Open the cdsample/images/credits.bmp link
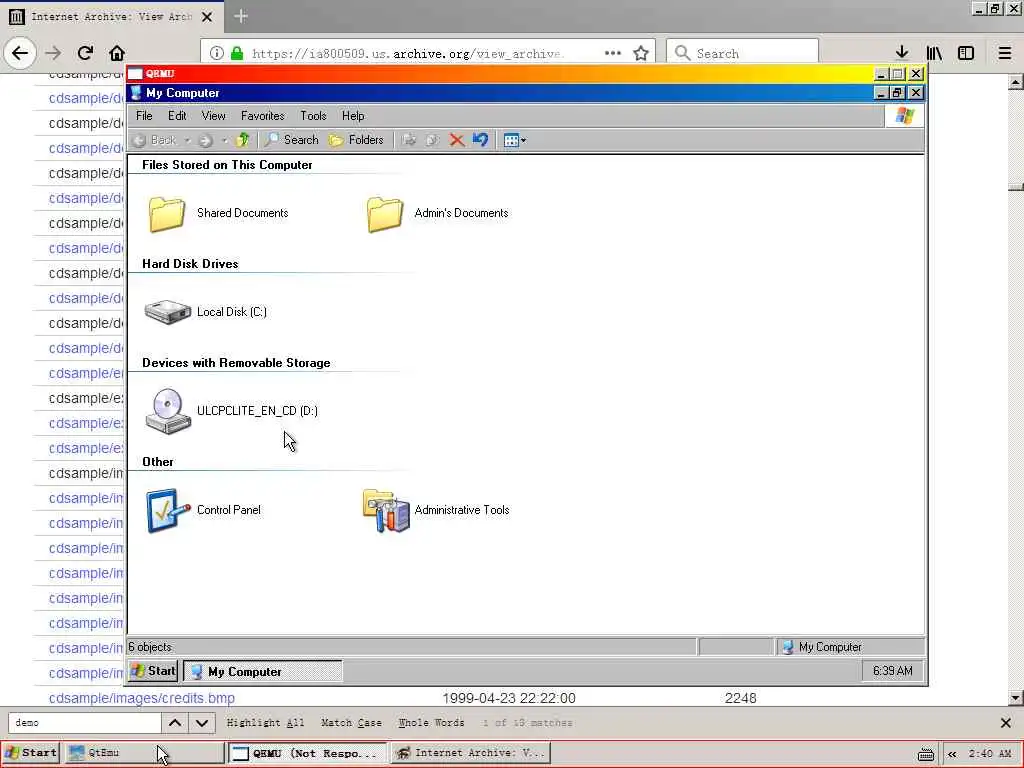Image resolution: width=1024 pixels, height=768 pixels. [142, 698]
